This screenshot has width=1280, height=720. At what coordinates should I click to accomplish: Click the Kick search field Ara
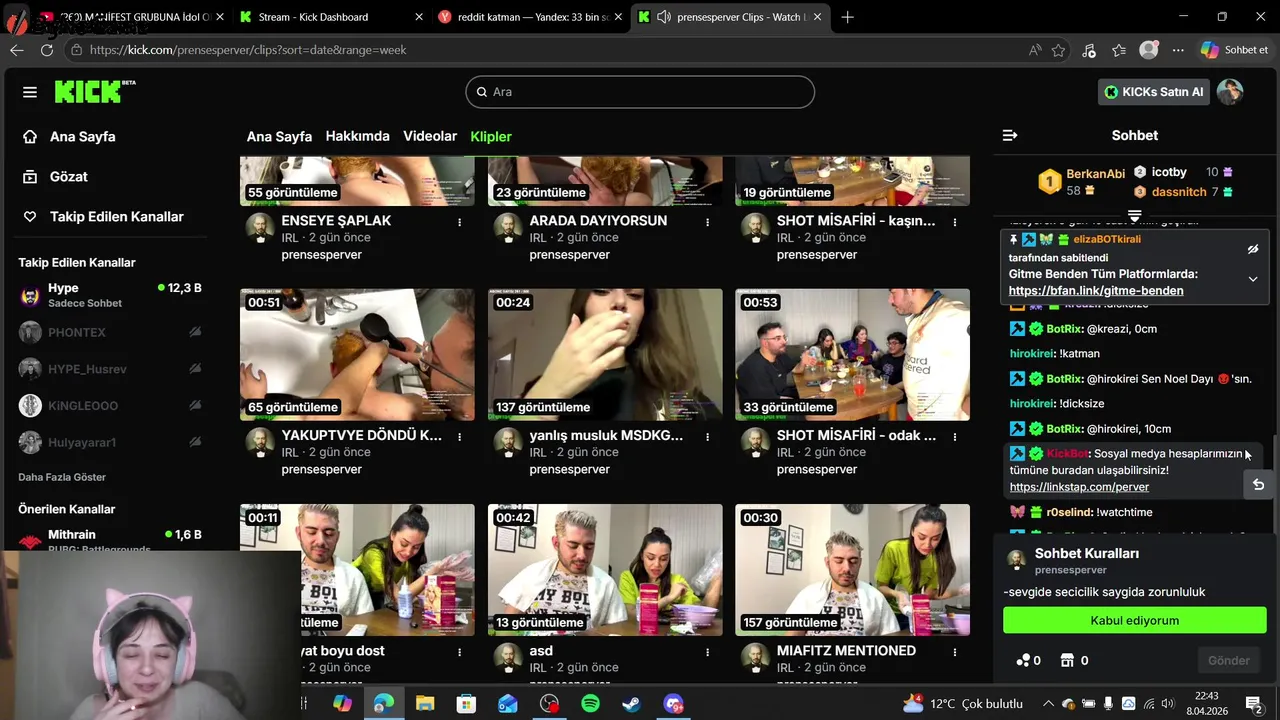click(x=640, y=92)
